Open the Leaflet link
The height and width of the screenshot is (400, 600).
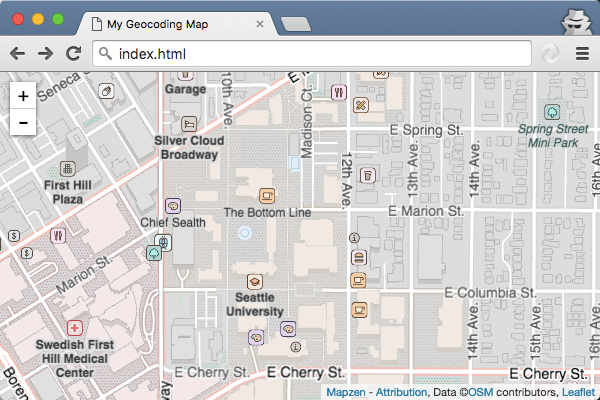click(x=578, y=392)
